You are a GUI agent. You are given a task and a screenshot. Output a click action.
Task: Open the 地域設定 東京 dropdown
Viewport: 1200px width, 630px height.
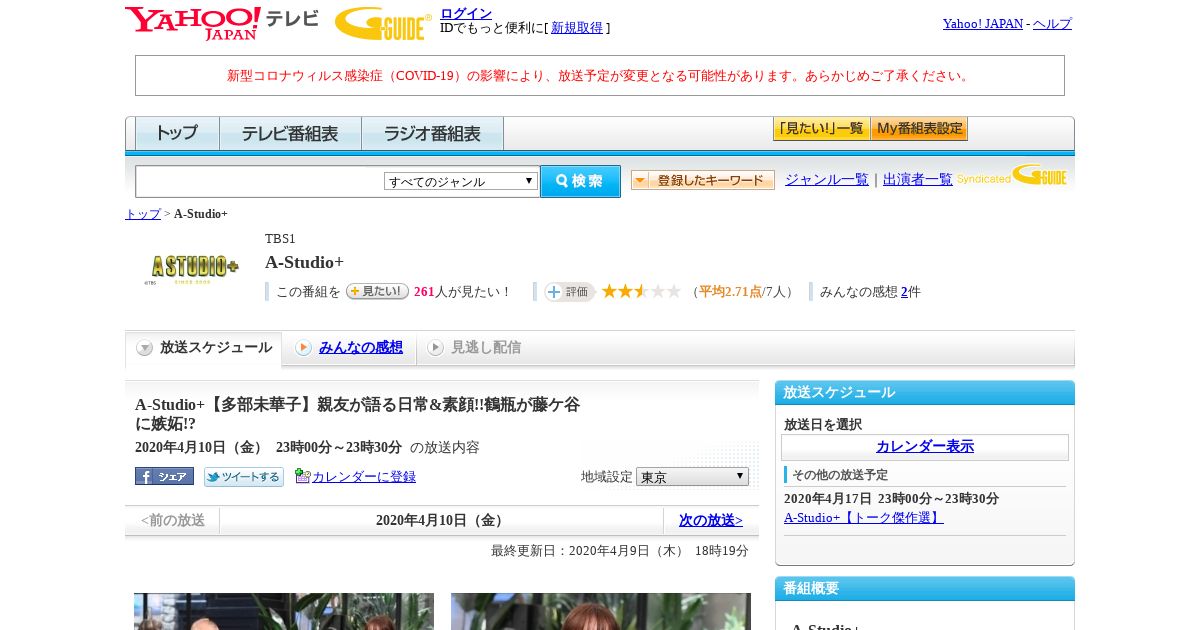(692, 477)
